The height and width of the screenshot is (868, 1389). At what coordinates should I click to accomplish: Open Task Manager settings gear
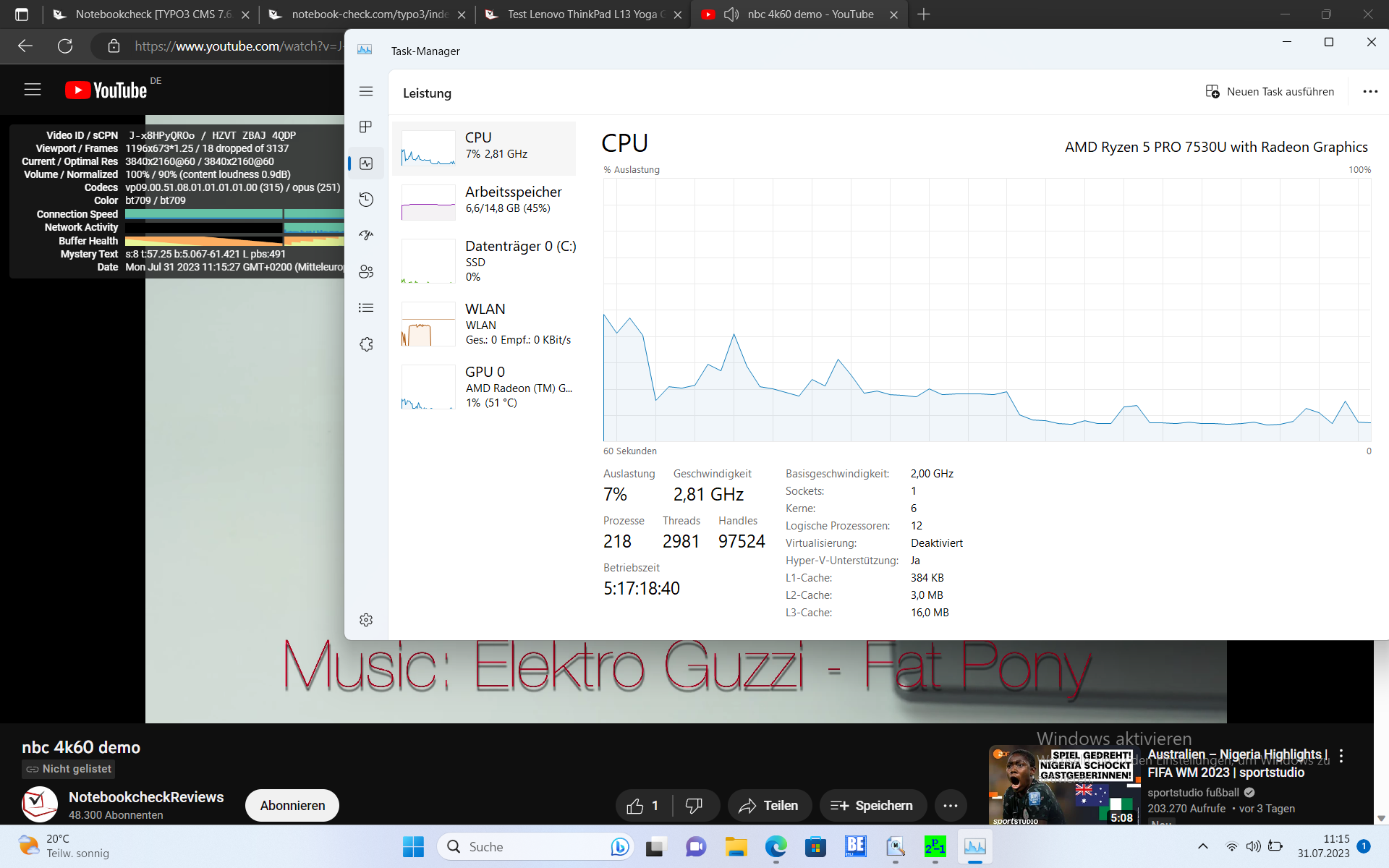(366, 620)
